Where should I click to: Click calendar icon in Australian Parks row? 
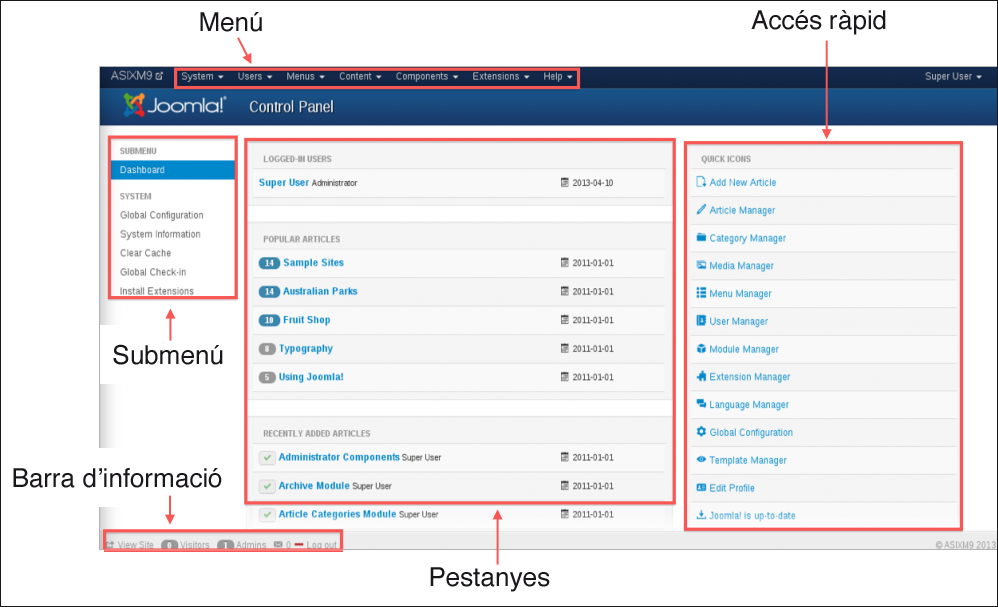pyautogui.click(x=565, y=291)
